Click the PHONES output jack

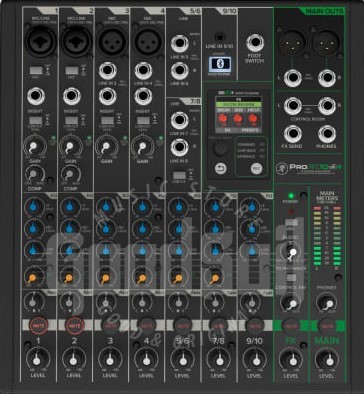pyautogui.click(x=327, y=134)
